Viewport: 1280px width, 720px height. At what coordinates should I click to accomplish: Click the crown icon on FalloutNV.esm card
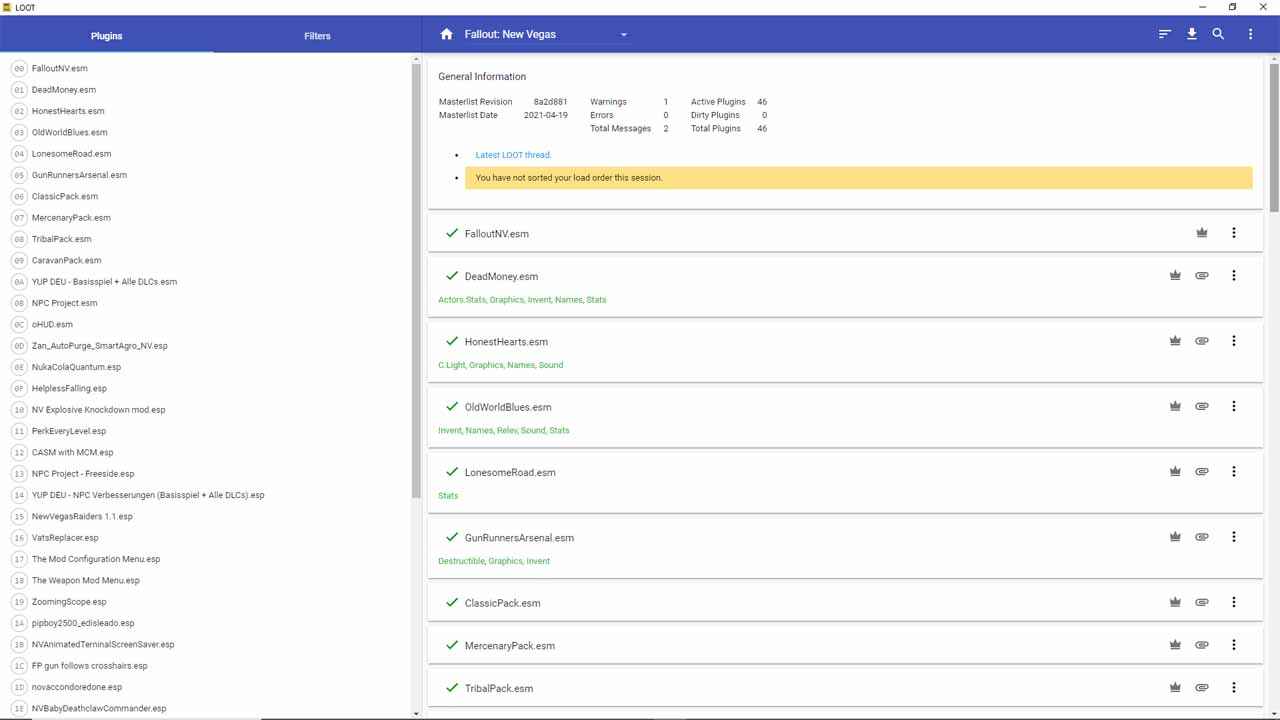point(1202,233)
